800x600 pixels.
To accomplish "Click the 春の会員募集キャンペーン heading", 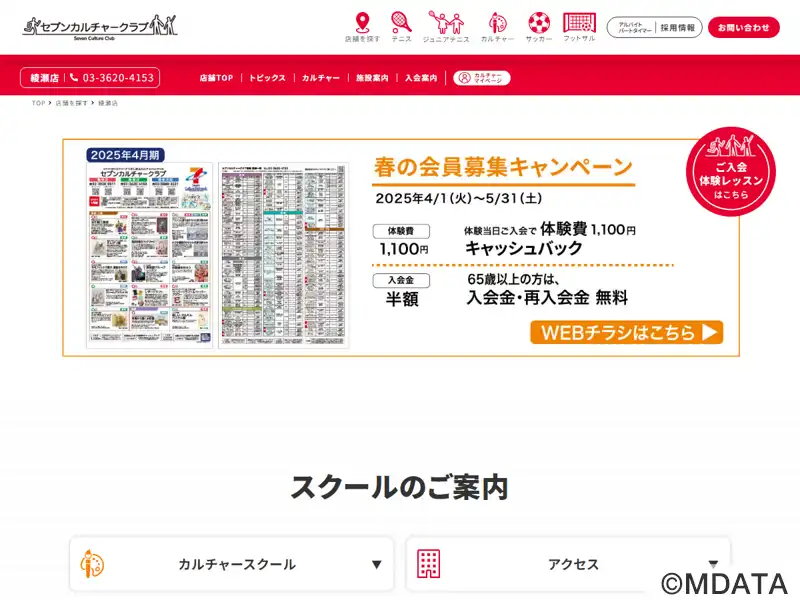I will [504, 167].
